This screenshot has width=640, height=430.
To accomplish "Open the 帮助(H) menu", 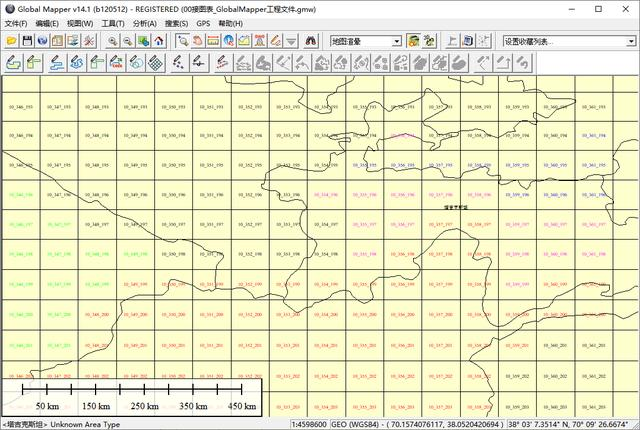I will click(230, 23).
